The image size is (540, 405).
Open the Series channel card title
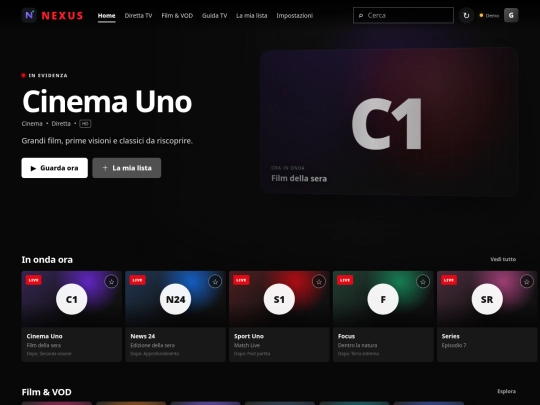click(x=450, y=336)
